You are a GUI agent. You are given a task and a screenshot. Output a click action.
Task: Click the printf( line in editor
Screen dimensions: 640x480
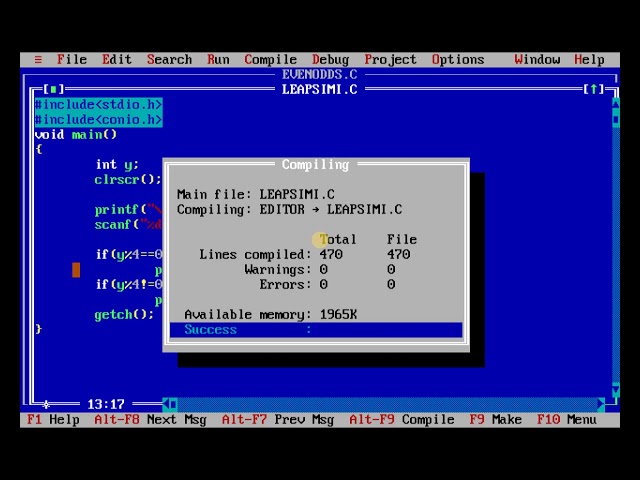[128, 209]
